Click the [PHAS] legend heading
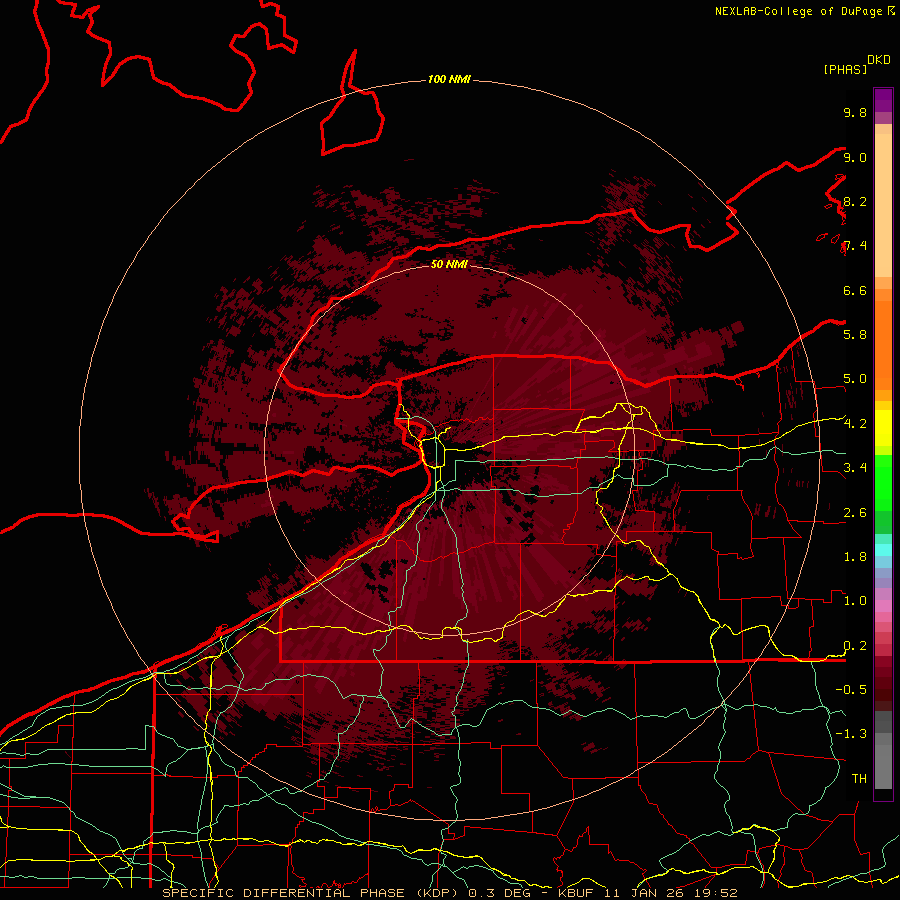Image resolution: width=900 pixels, height=900 pixels. pyautogui.click(x=845, y=69)
